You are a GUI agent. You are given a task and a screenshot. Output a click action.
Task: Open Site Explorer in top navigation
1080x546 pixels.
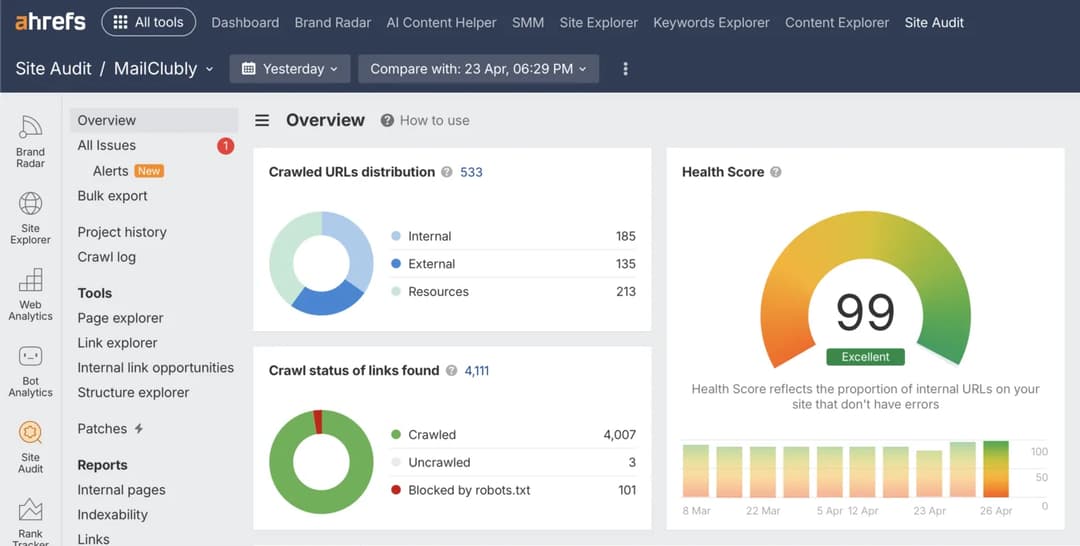coord(599,23)
